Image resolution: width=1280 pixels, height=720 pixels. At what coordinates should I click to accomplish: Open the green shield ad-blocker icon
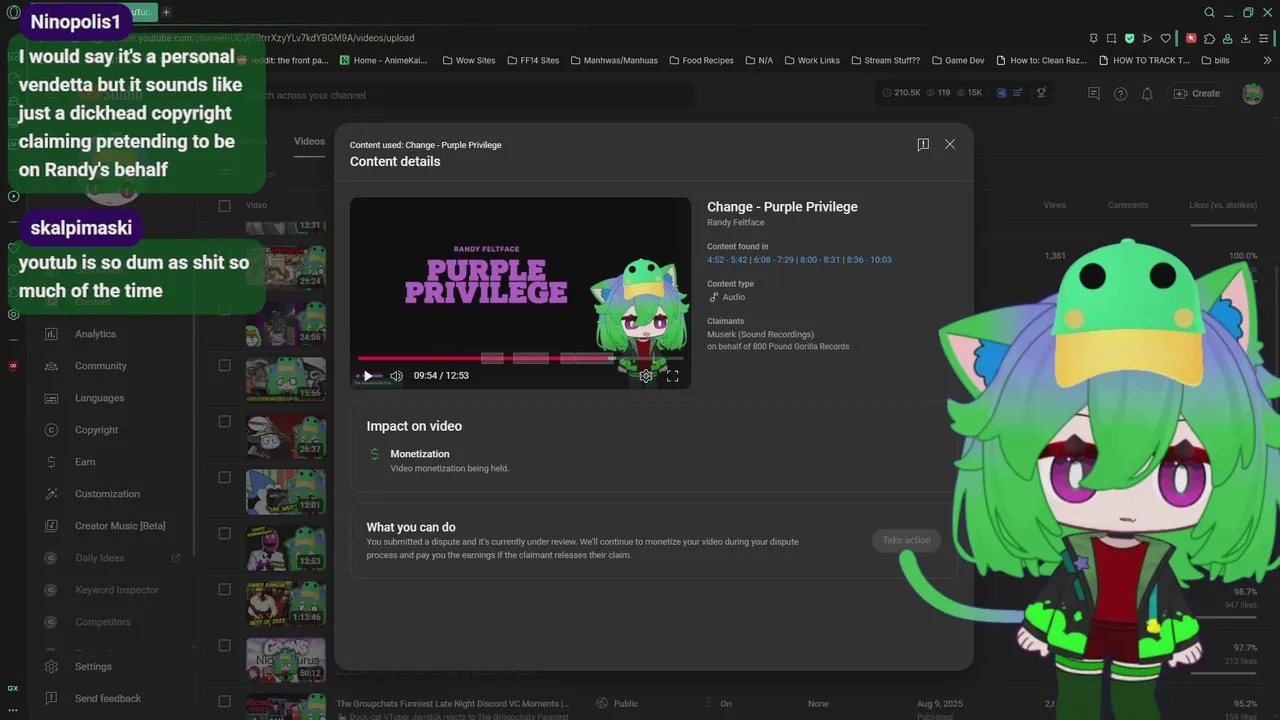pyautogui.click(x=1129, y=38)
